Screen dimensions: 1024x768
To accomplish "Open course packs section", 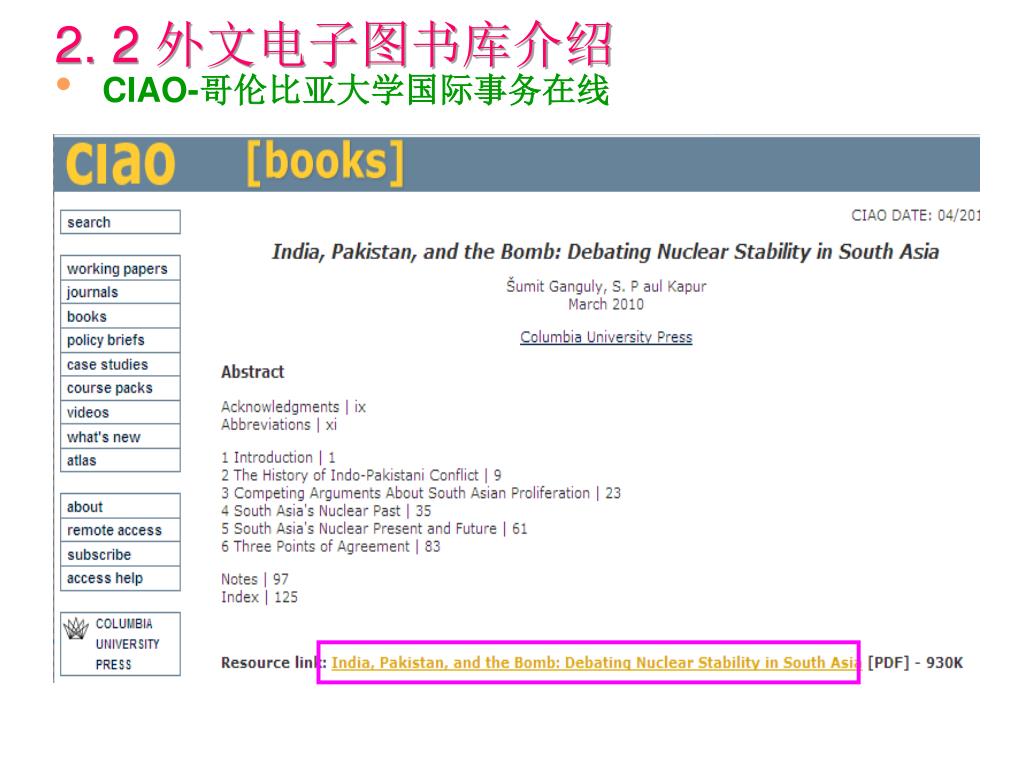I will (x=120, y=388).
